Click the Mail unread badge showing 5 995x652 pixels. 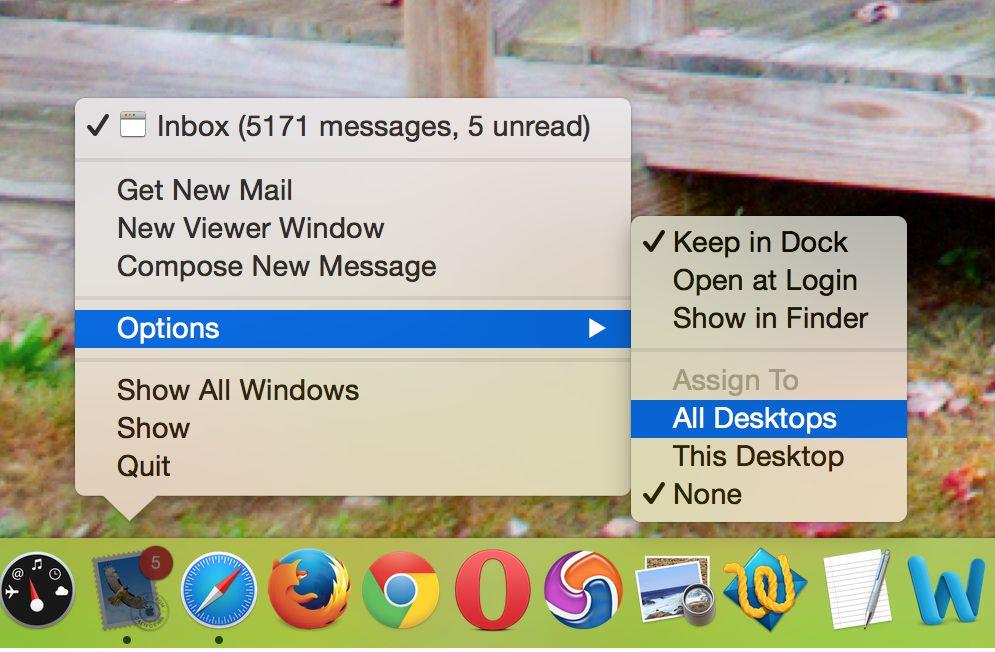click(155, 562)
